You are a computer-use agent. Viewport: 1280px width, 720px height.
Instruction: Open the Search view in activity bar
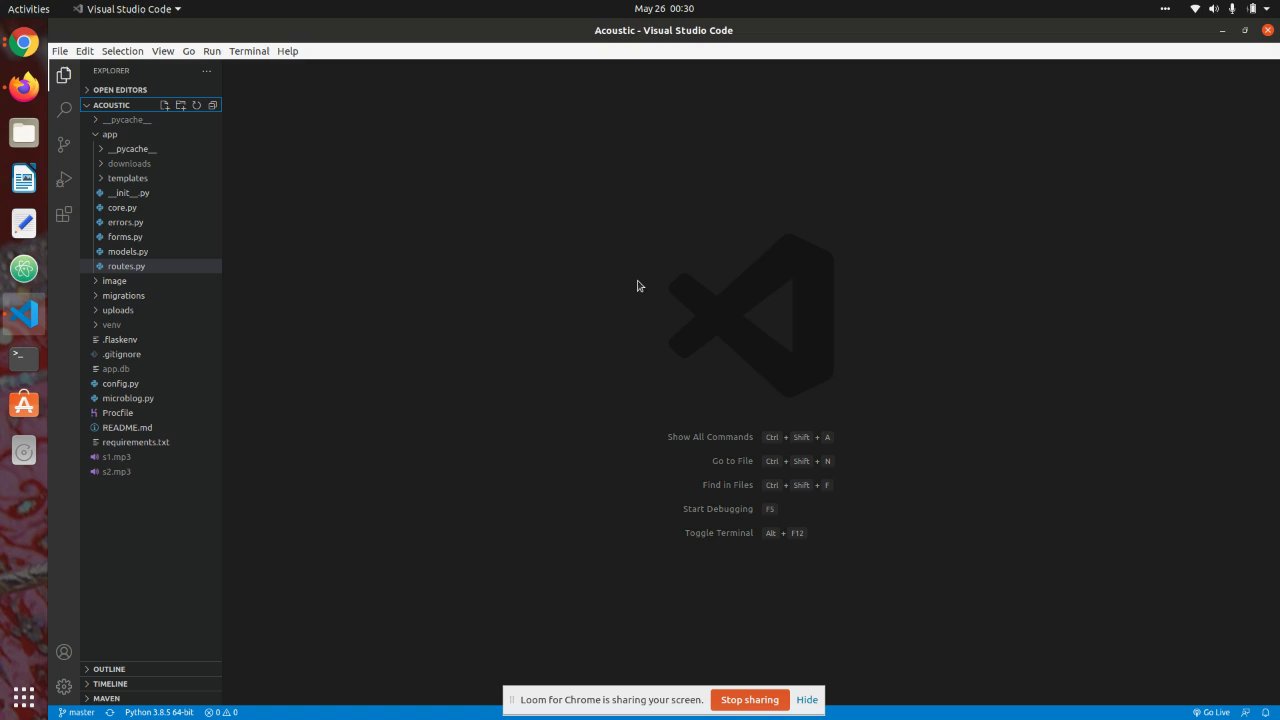click(x=64, y=109)
